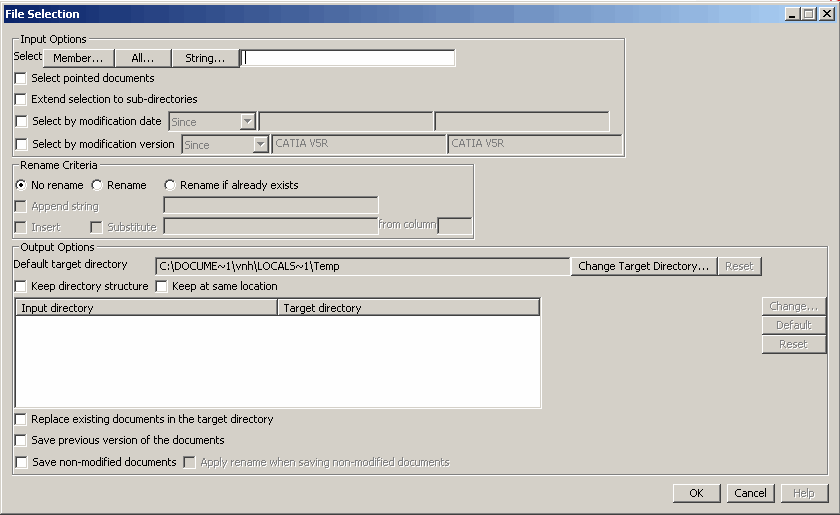Enable Select pointed documents checkbox

pyautogui.click(x=21, y=78)
